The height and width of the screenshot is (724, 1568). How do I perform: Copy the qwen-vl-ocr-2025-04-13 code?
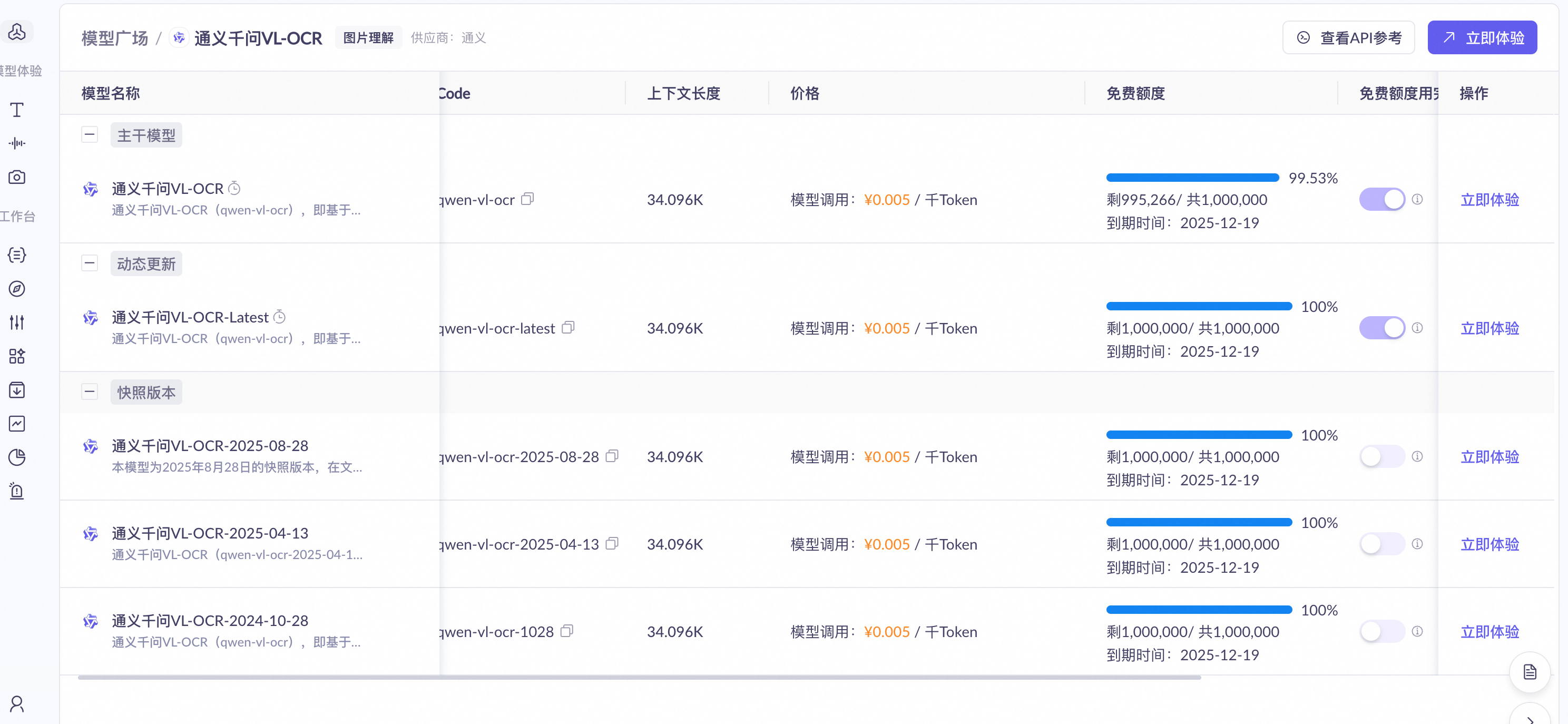coord(612,544)
